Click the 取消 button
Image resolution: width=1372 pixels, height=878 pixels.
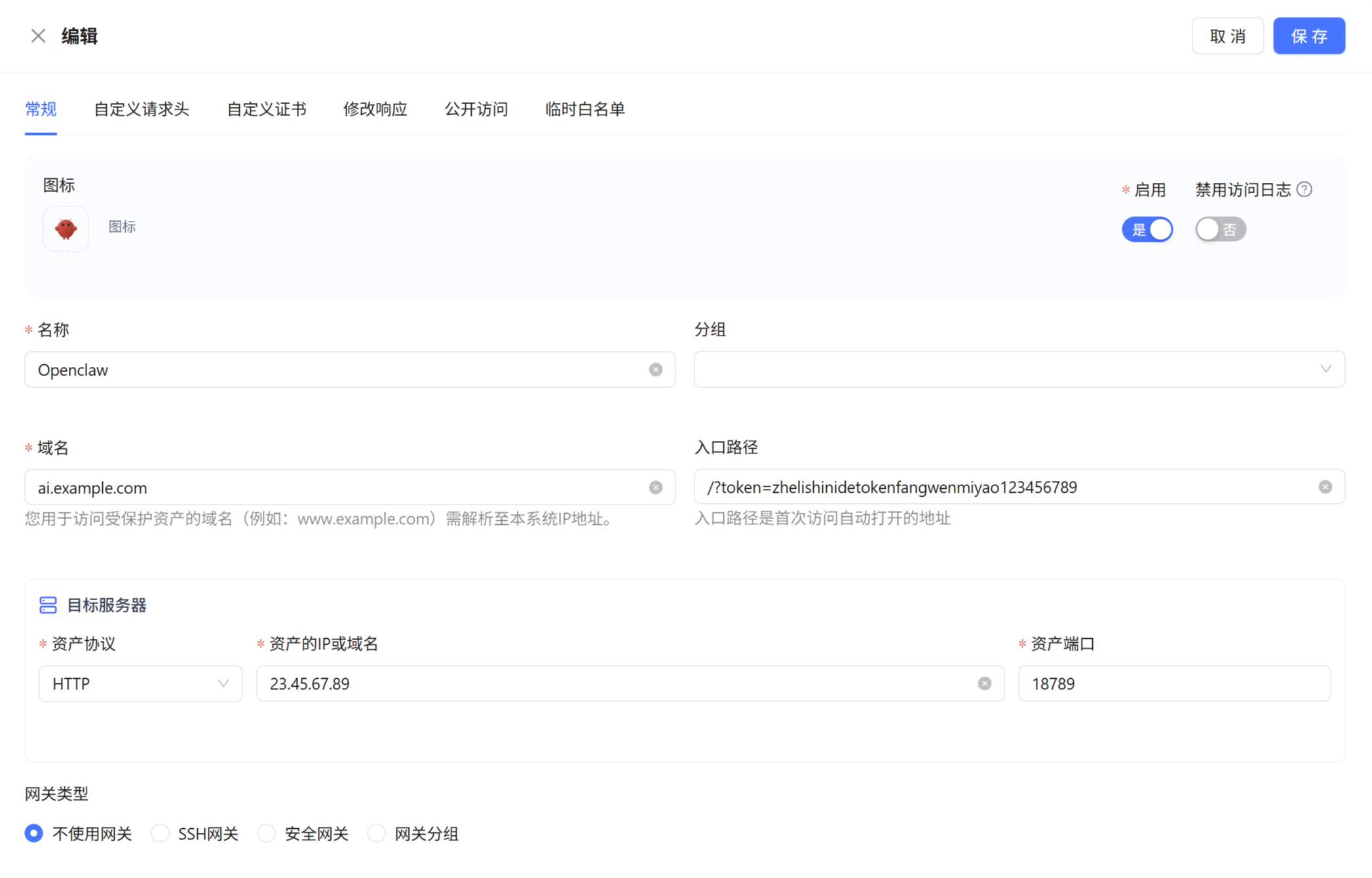point(1227,35)
